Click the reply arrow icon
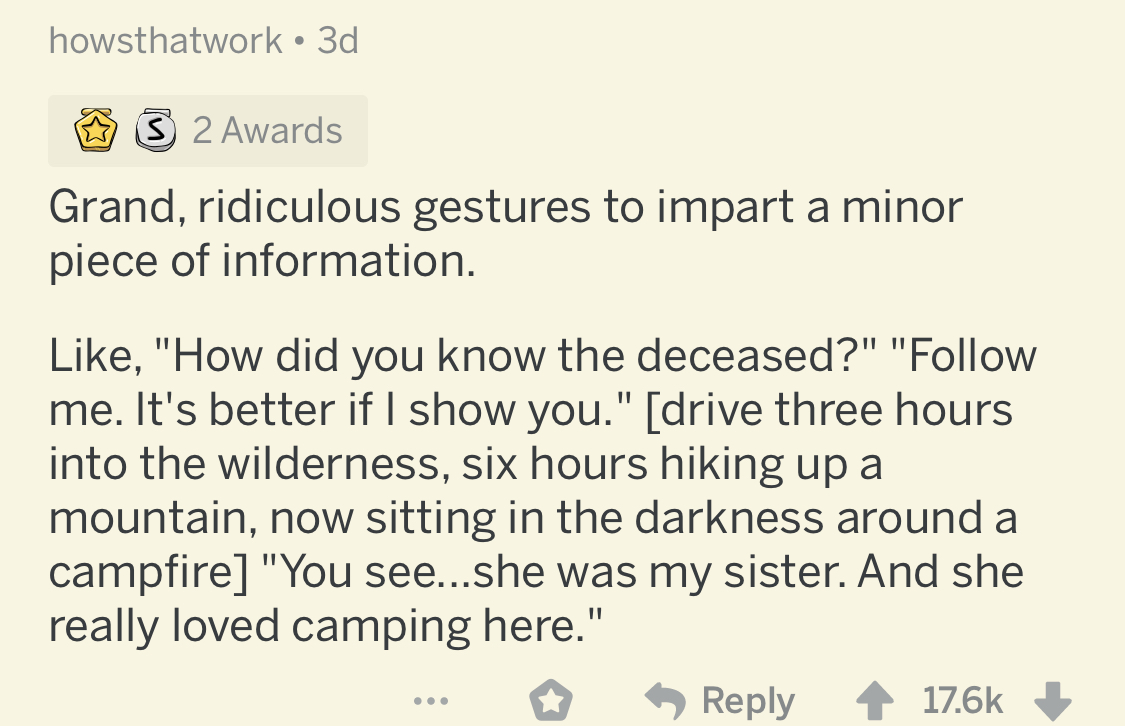This screenshot has width=1125, height=726. [x=667, y=701]
